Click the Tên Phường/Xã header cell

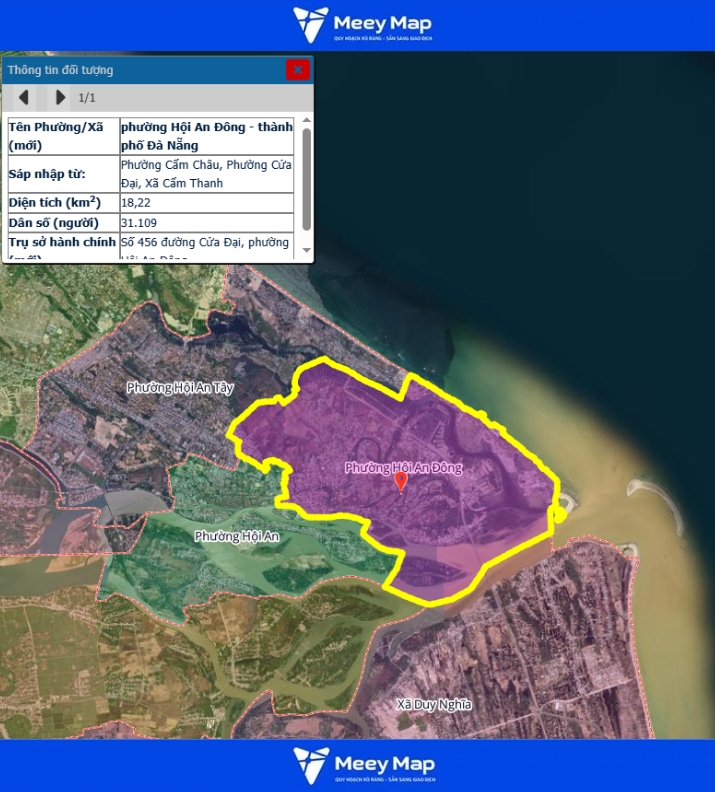click(x=62, y=135)
